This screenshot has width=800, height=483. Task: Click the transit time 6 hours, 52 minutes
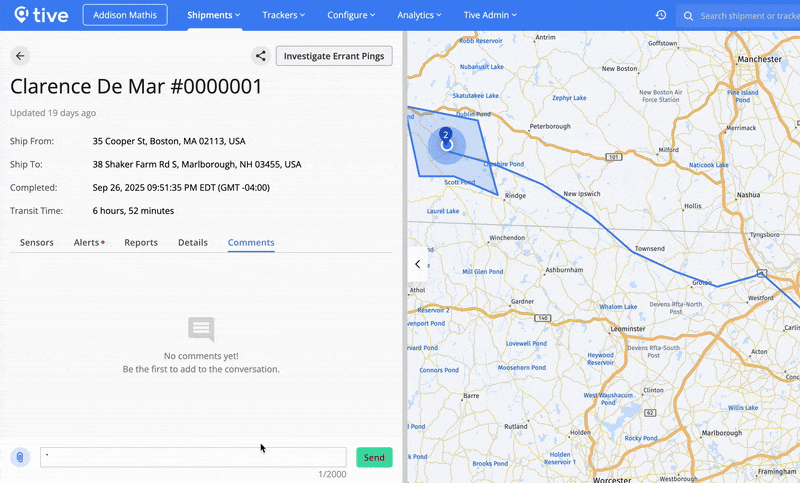133,211
